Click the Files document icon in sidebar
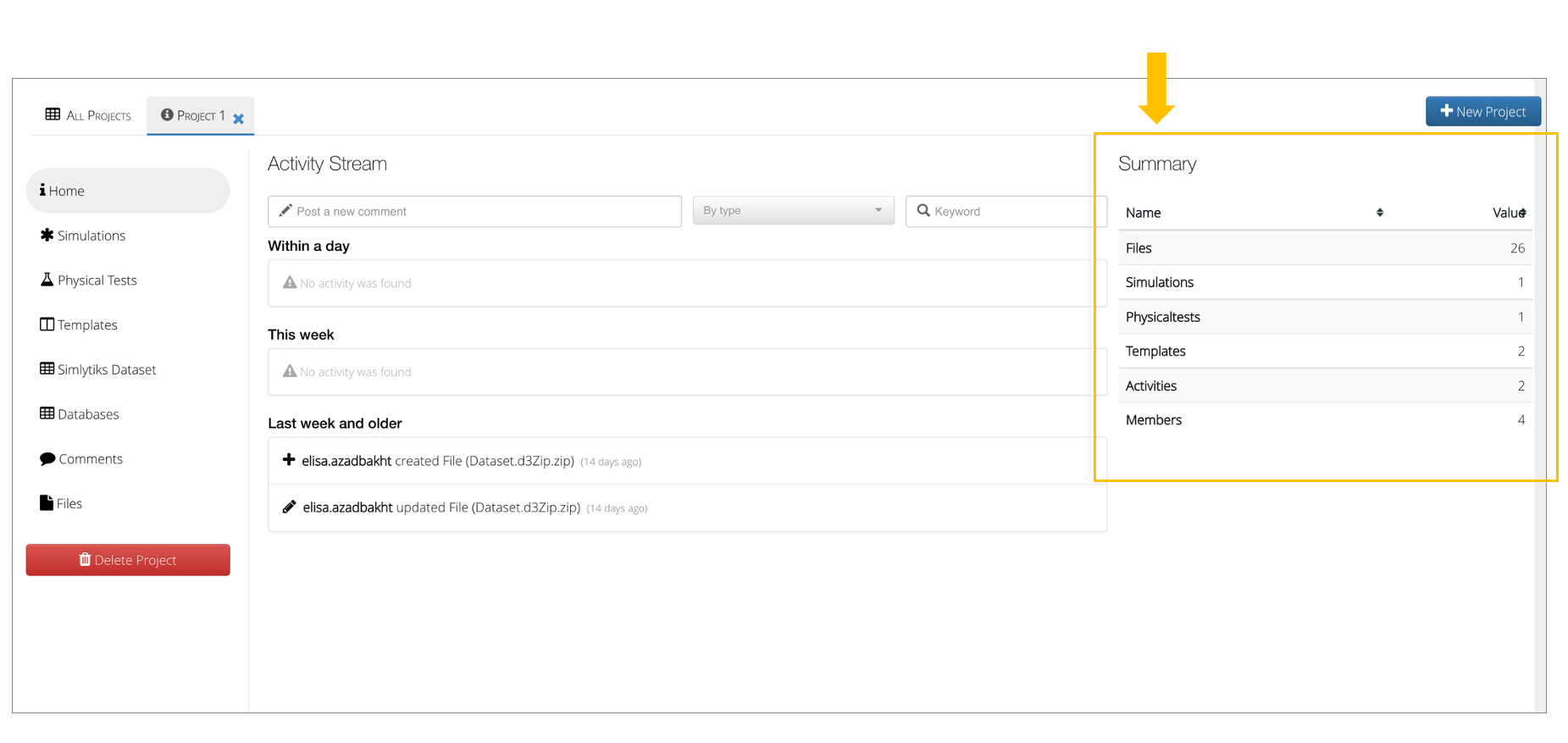Viewport: 1568px width, 743px height. pyautogui.click(x=47, y=503)
